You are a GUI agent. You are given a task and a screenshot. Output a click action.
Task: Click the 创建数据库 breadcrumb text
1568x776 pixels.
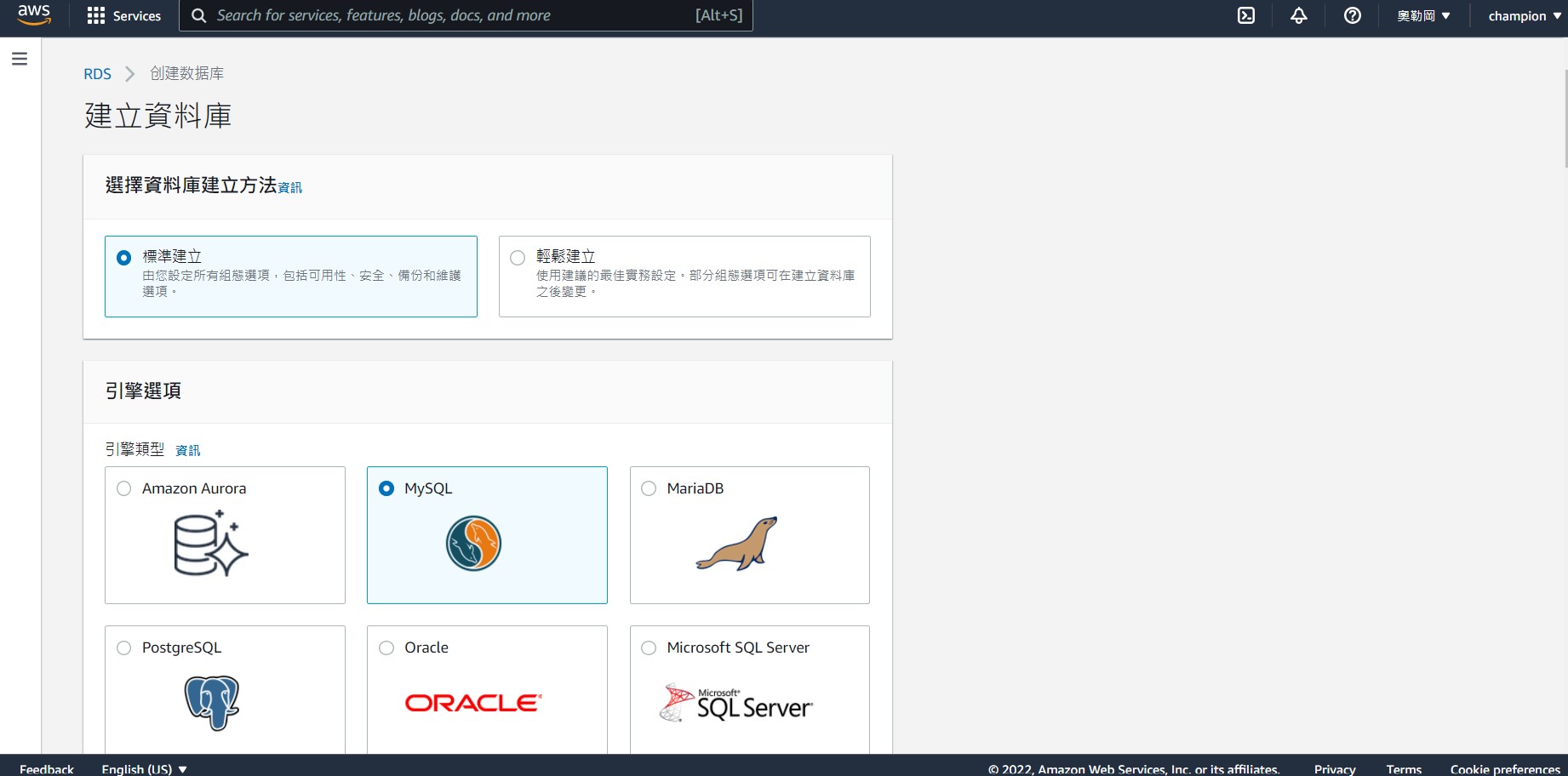pyautogui.click(x=187, y=74)
